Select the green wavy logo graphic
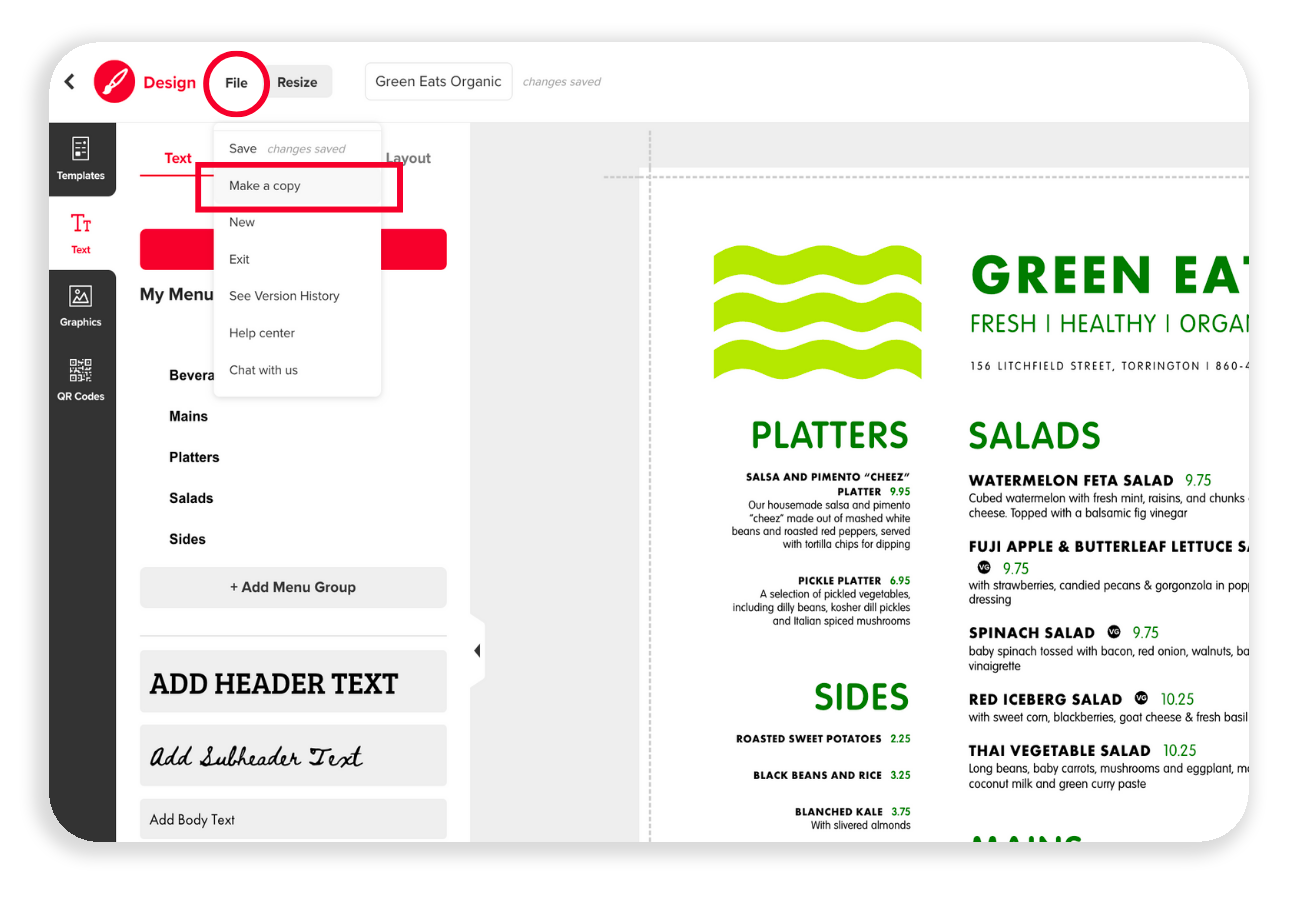 [x=817, y=312]
